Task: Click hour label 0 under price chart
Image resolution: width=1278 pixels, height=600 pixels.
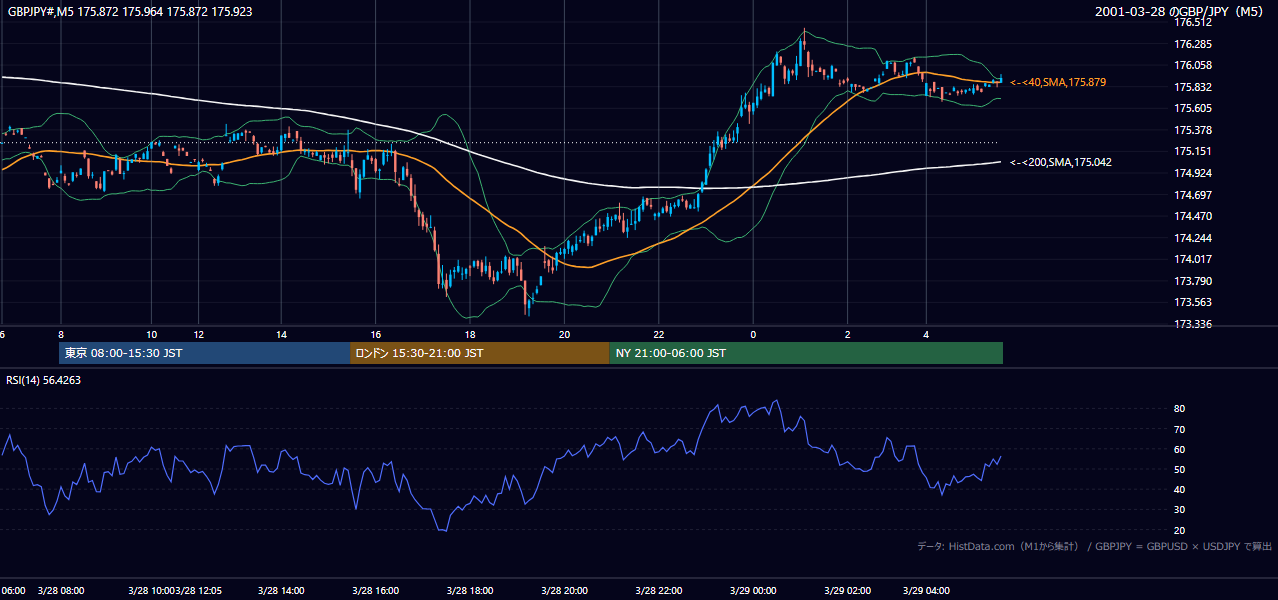Action: pyautogui.click(x=753, y=334)
